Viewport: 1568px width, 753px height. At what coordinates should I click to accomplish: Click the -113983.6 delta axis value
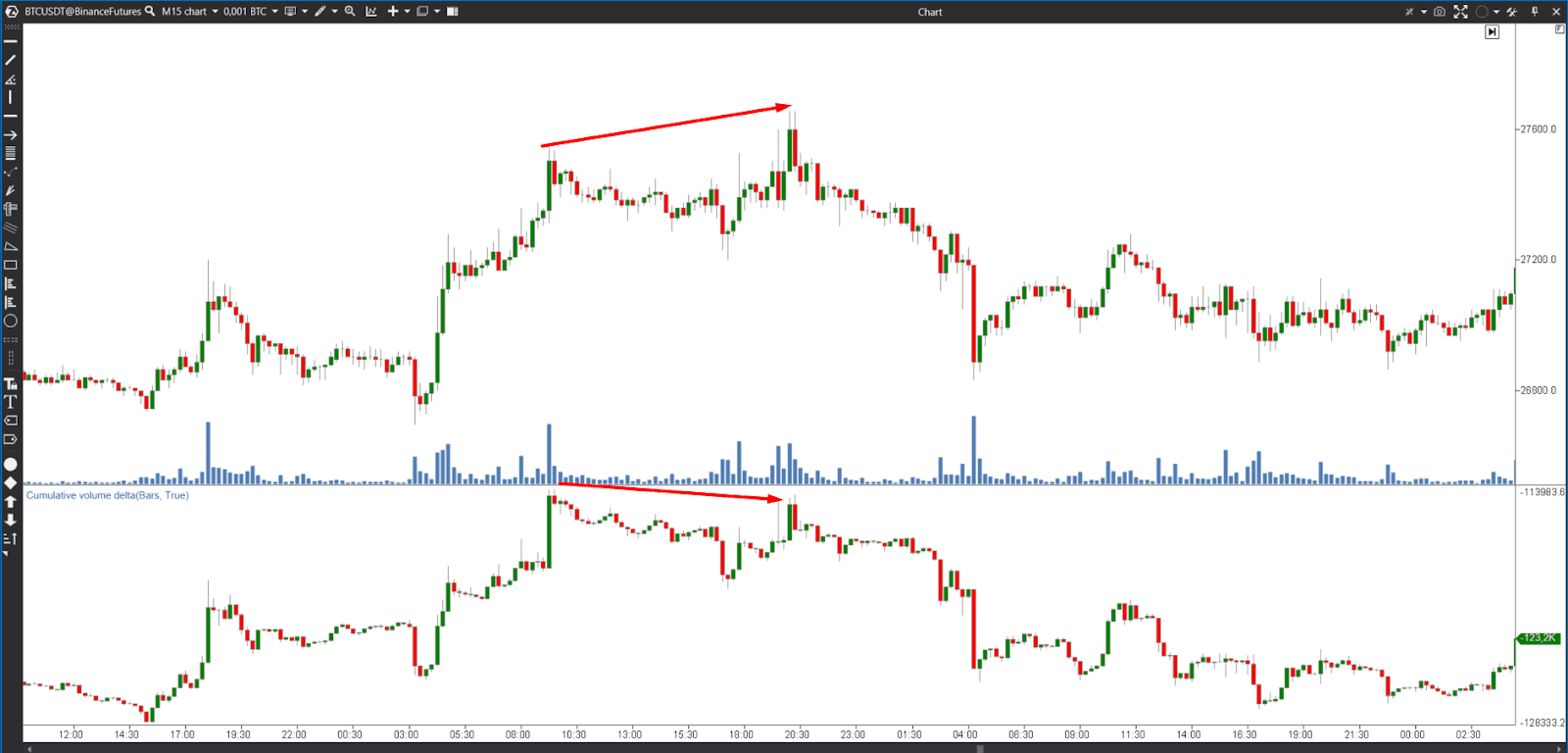pos(1543,491)
